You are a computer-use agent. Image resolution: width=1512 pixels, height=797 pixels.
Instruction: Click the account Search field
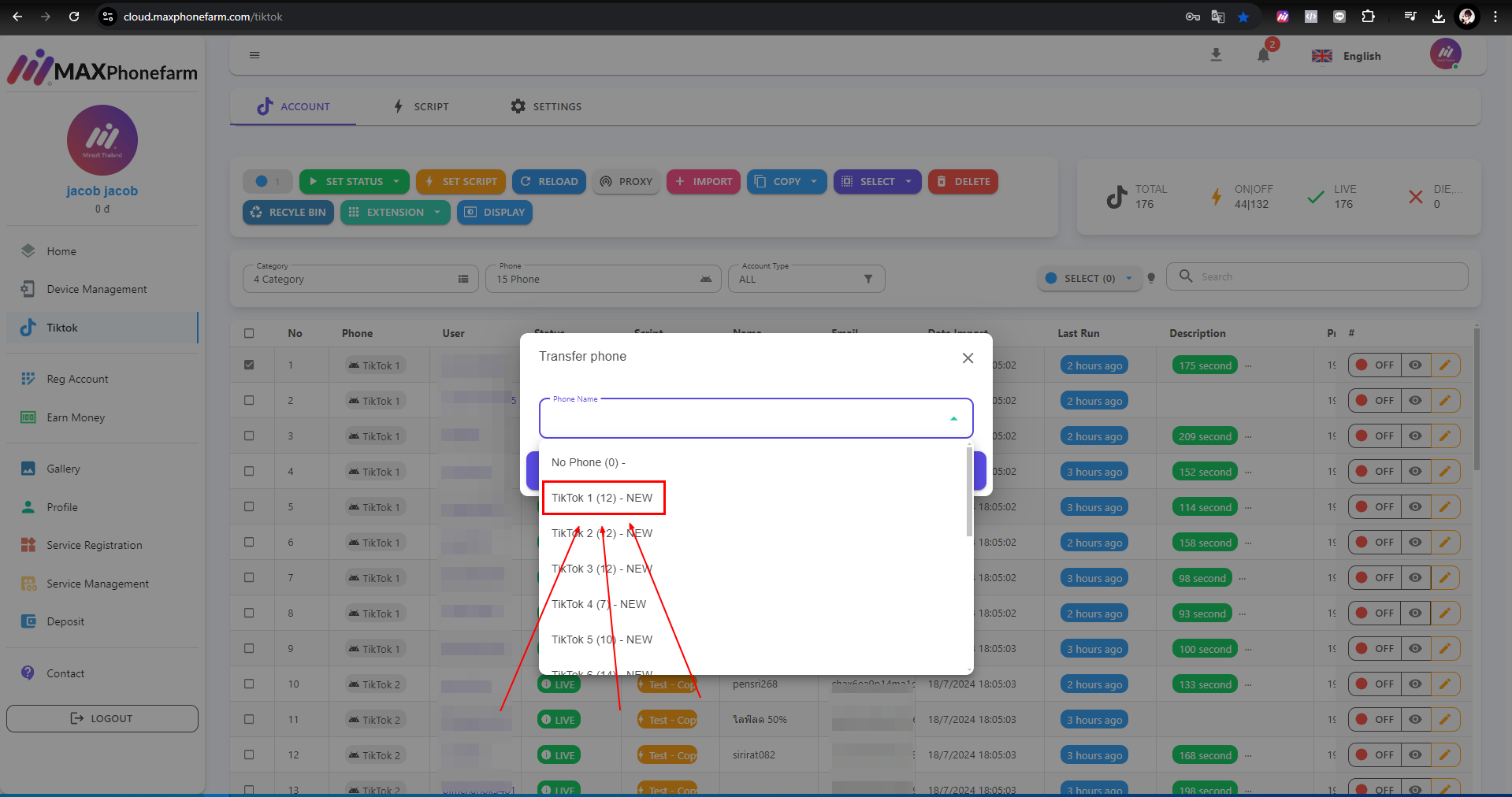point(1317,276)
